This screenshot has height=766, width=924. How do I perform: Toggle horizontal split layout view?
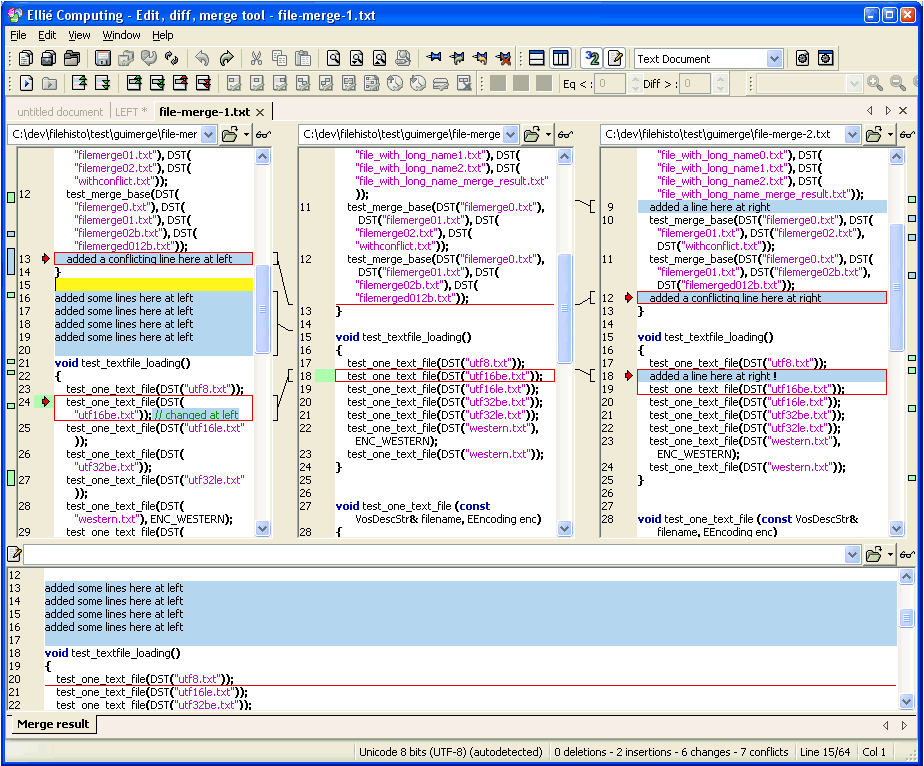coord(537,59)
